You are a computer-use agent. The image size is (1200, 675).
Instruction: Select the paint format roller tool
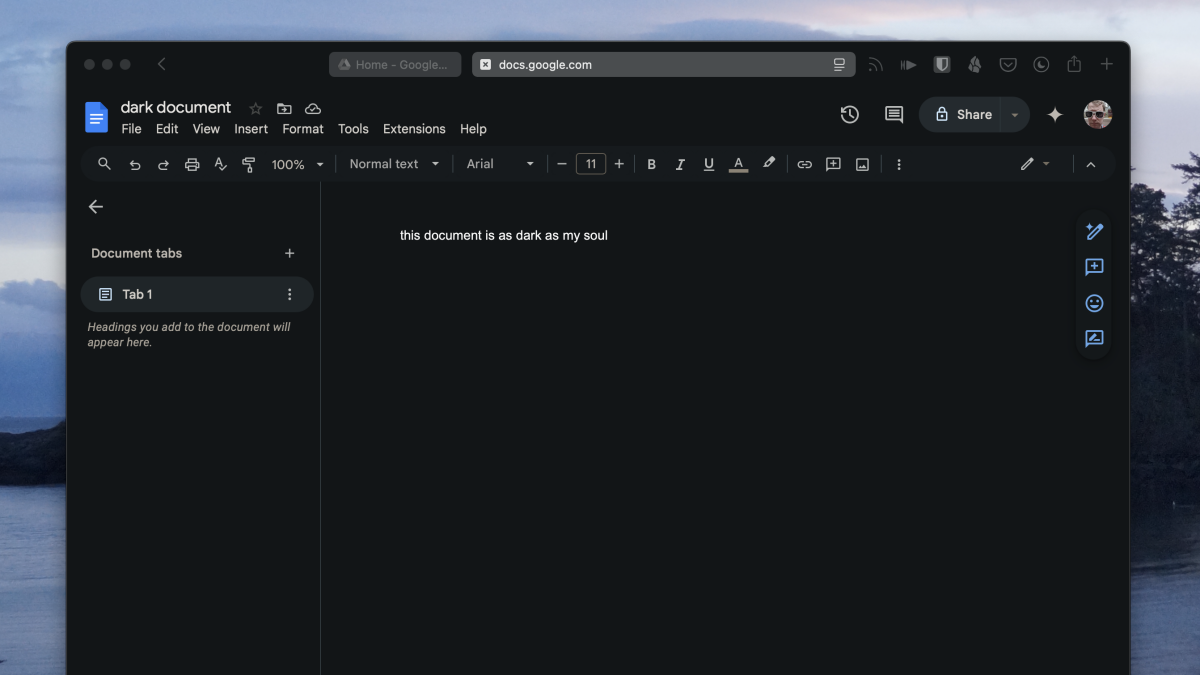(249, 164)
